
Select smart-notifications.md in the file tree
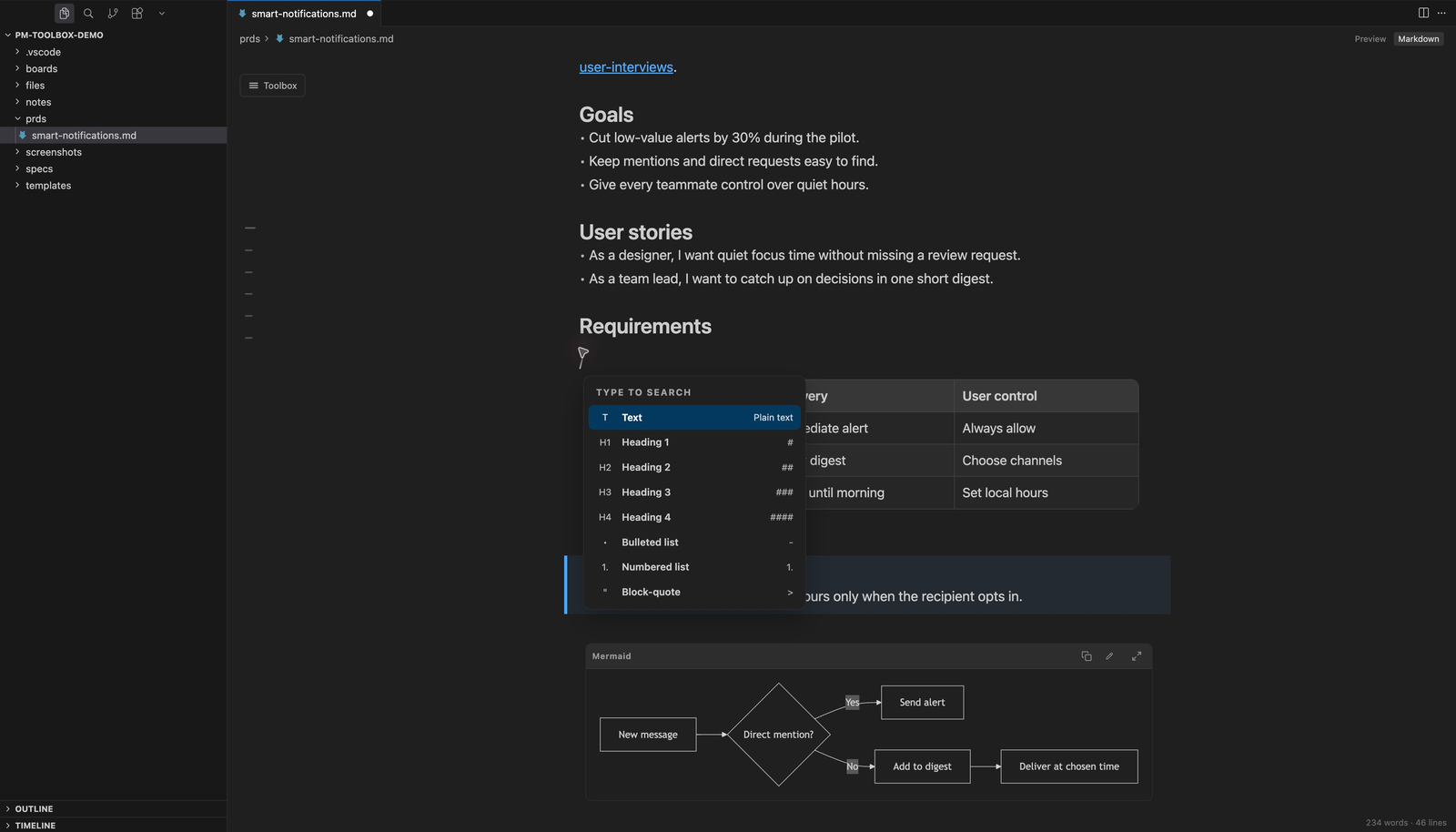tap(113, 136)
